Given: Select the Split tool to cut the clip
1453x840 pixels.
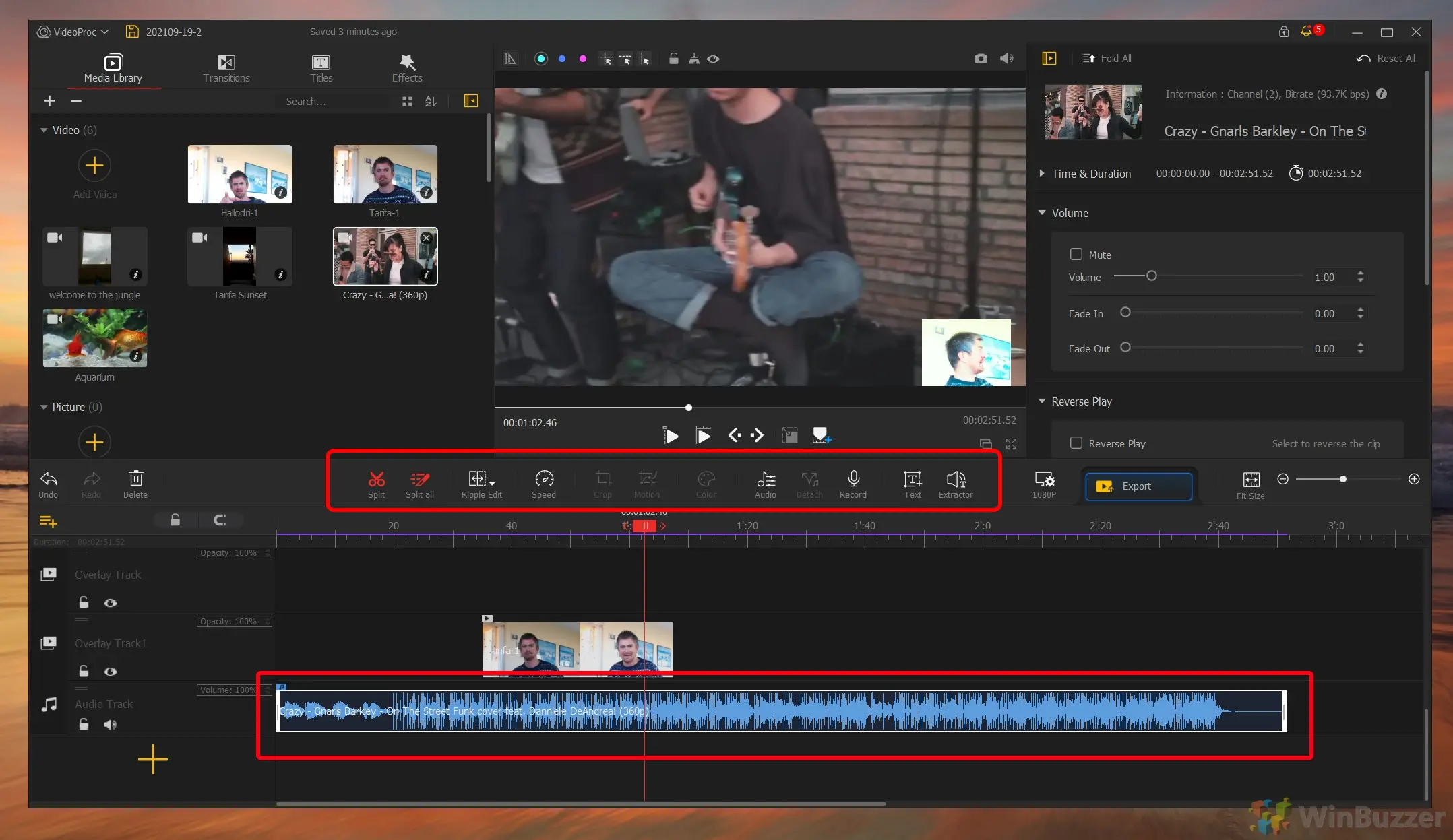Looking at the screenshot, I should 376,483.
